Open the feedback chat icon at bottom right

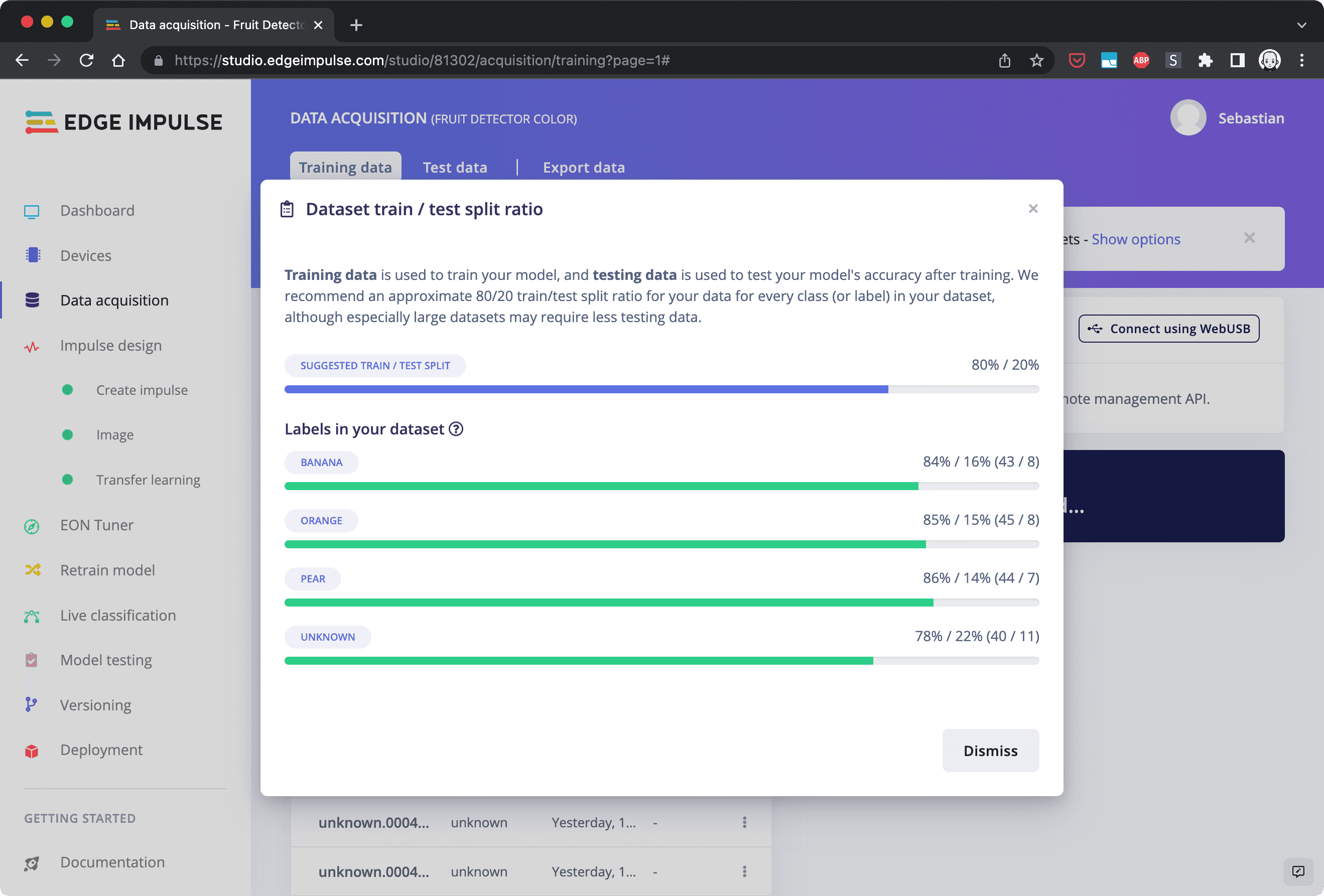pyautogui.click(x=1298, y=871)
